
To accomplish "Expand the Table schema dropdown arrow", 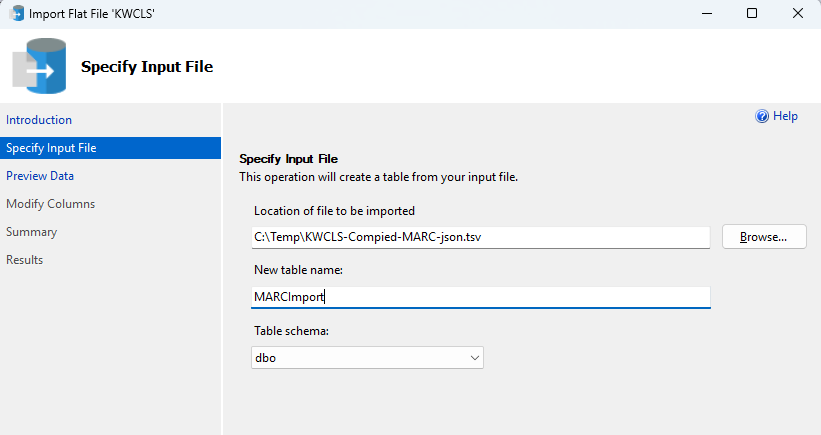I will click(x=474, y=358).
